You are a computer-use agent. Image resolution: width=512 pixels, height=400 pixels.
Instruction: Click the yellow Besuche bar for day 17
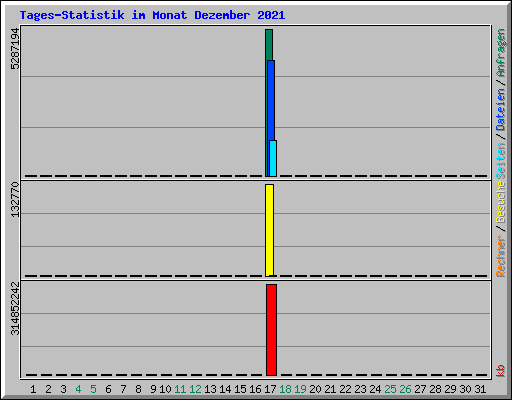270,230
